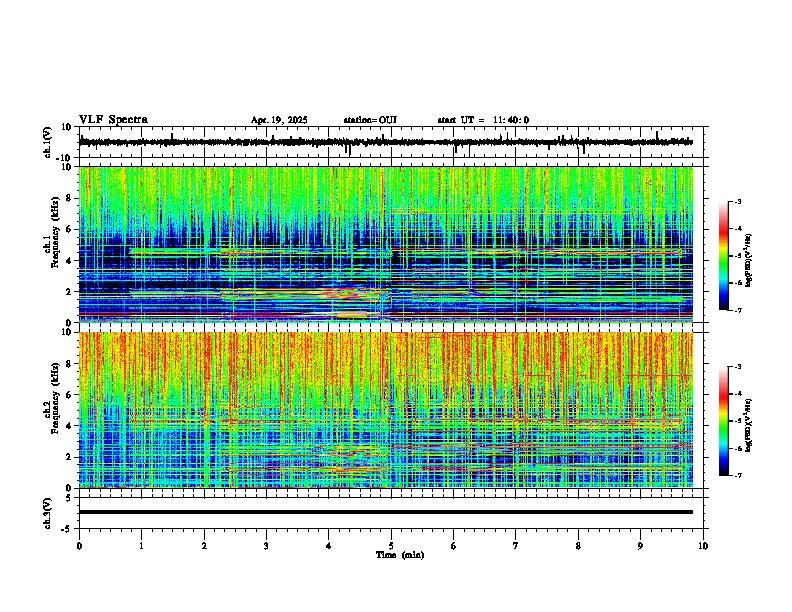
Task: Click the ch.2 "Frequency (kHz)" axis label
Action: pyautogui.click(x=55, y=398)
